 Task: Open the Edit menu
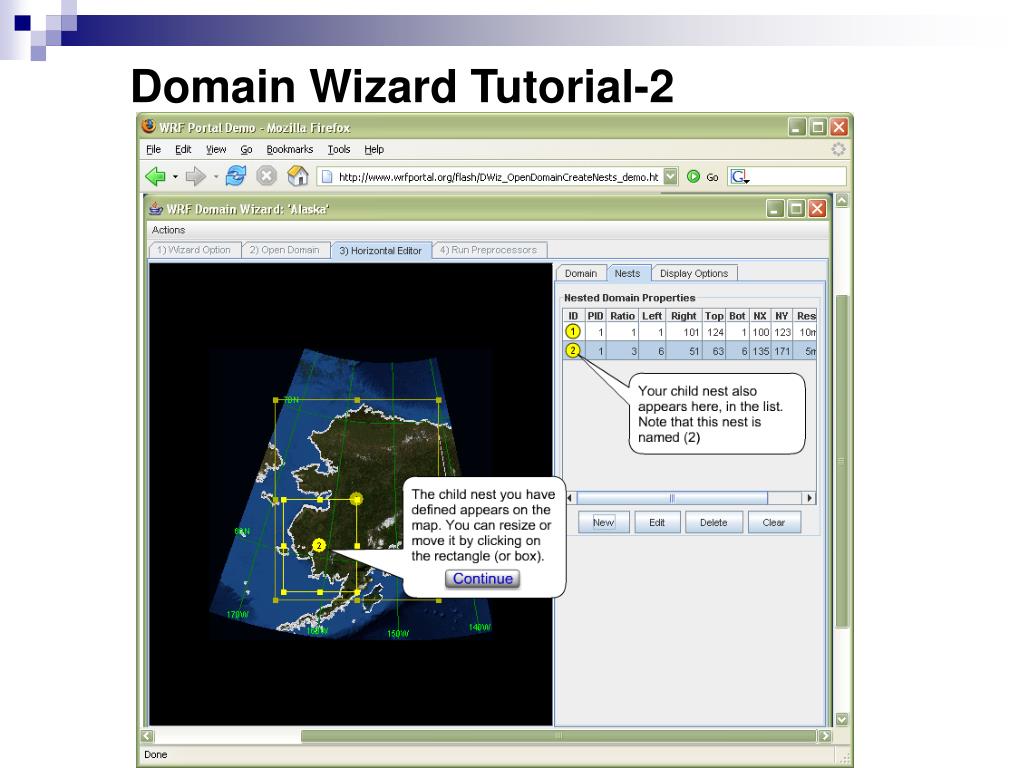183,150
